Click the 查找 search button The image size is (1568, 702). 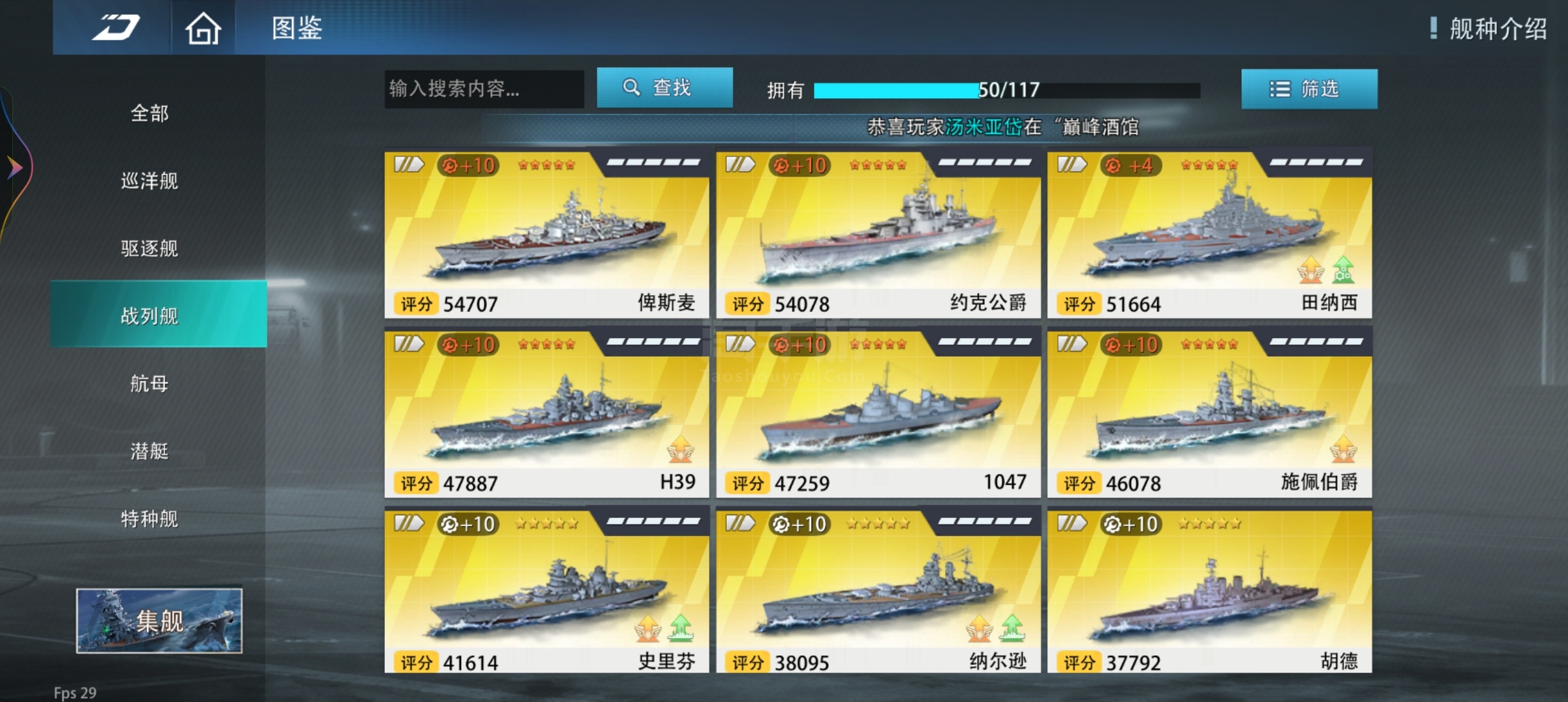click(x=664, y=88)
